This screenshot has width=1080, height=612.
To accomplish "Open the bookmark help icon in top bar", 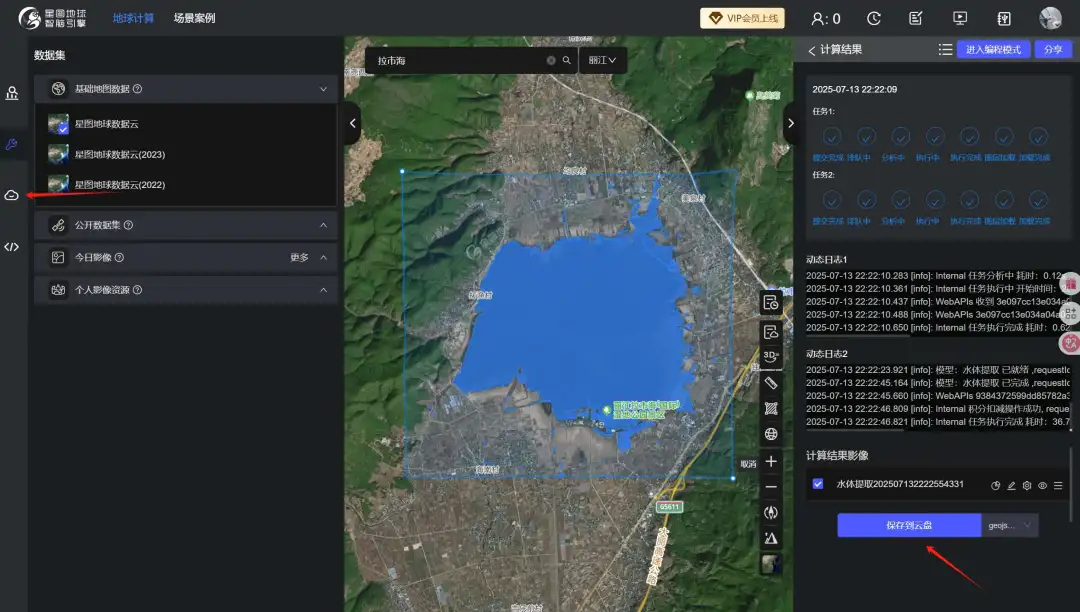I will [x=1004, y=19].
